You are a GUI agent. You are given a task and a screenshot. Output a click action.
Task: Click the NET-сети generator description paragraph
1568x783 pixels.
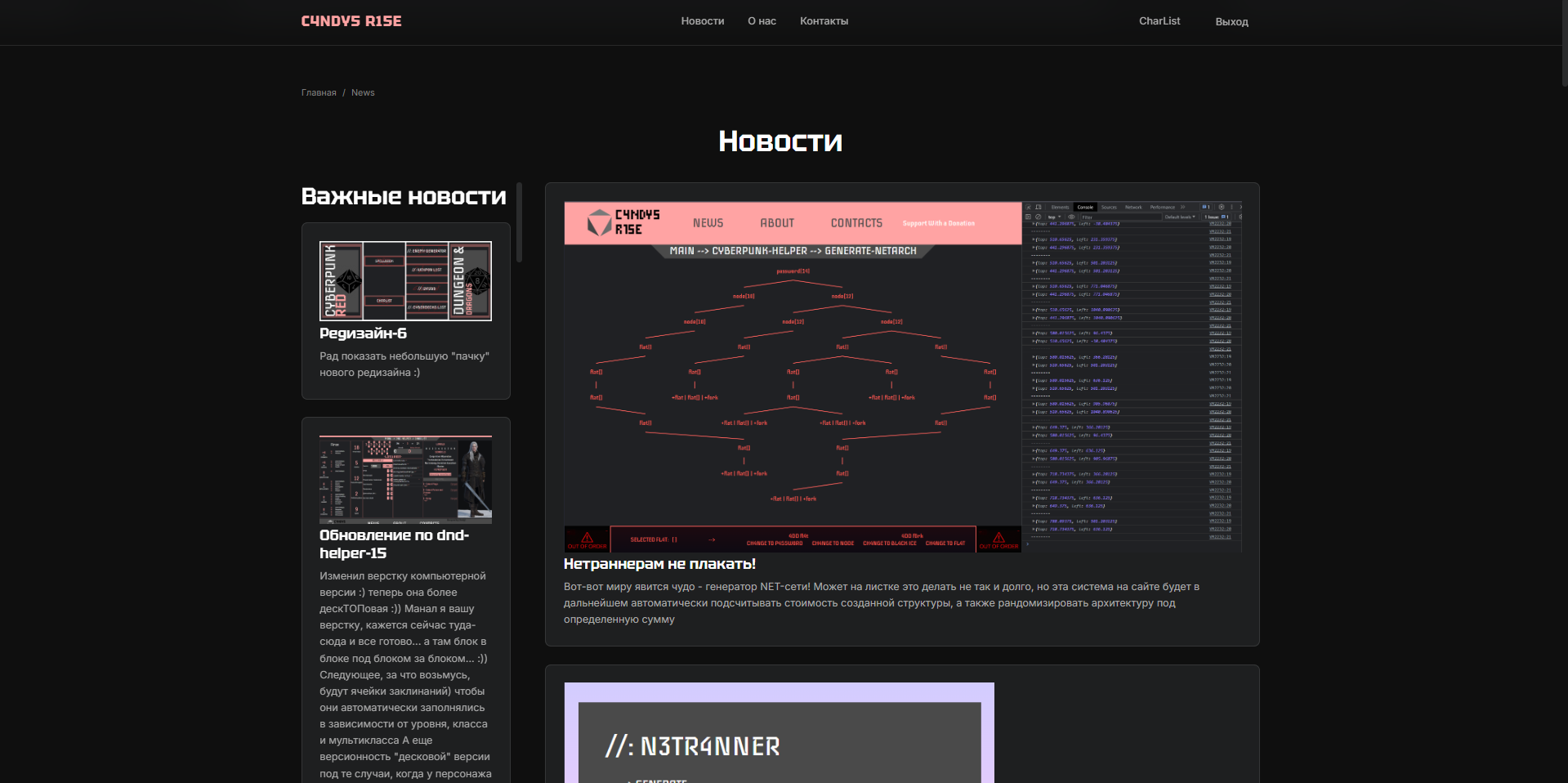(882, 603)
